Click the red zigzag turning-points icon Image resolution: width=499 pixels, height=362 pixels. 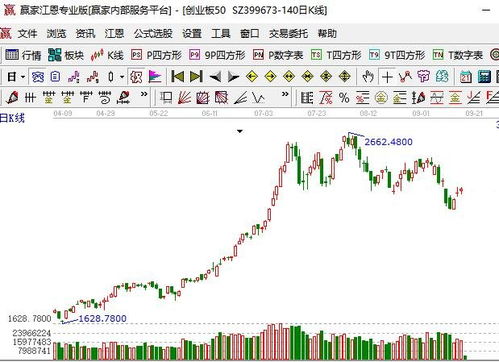tap(405, 77)
